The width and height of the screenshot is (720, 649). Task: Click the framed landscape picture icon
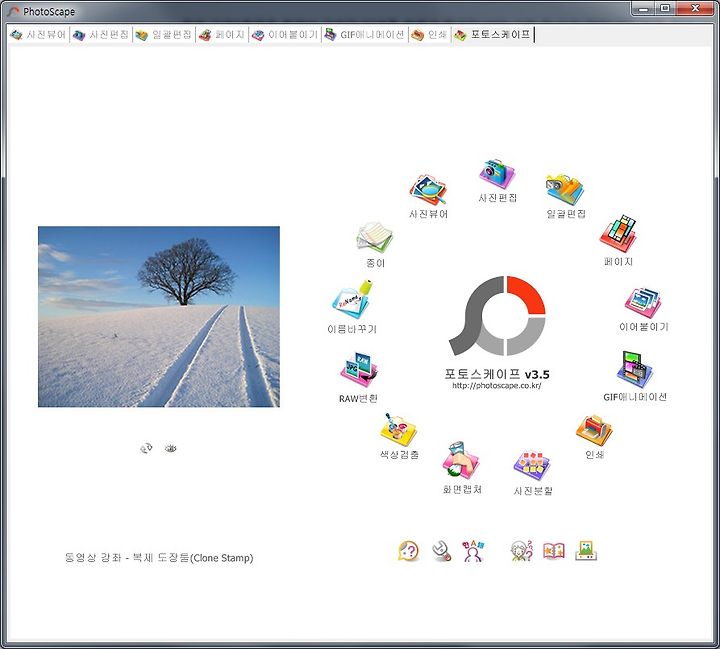[x=586, y=551]
